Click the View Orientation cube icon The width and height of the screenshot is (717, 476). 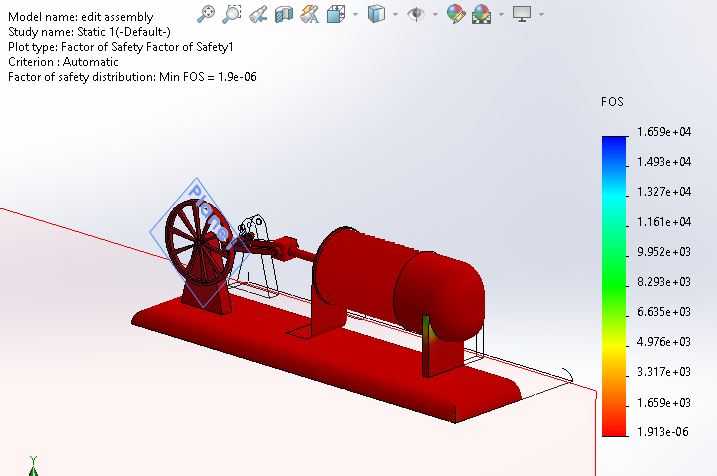(336, 14)
